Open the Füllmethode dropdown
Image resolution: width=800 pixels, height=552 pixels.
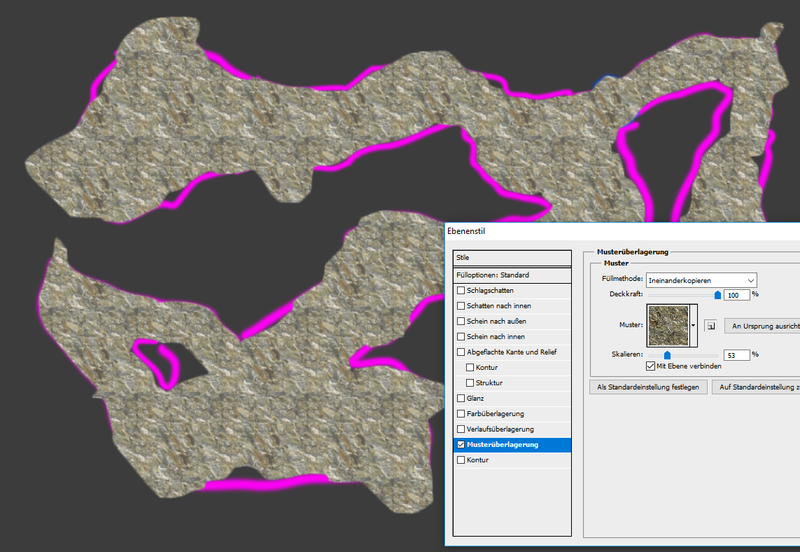coord(701,280)
